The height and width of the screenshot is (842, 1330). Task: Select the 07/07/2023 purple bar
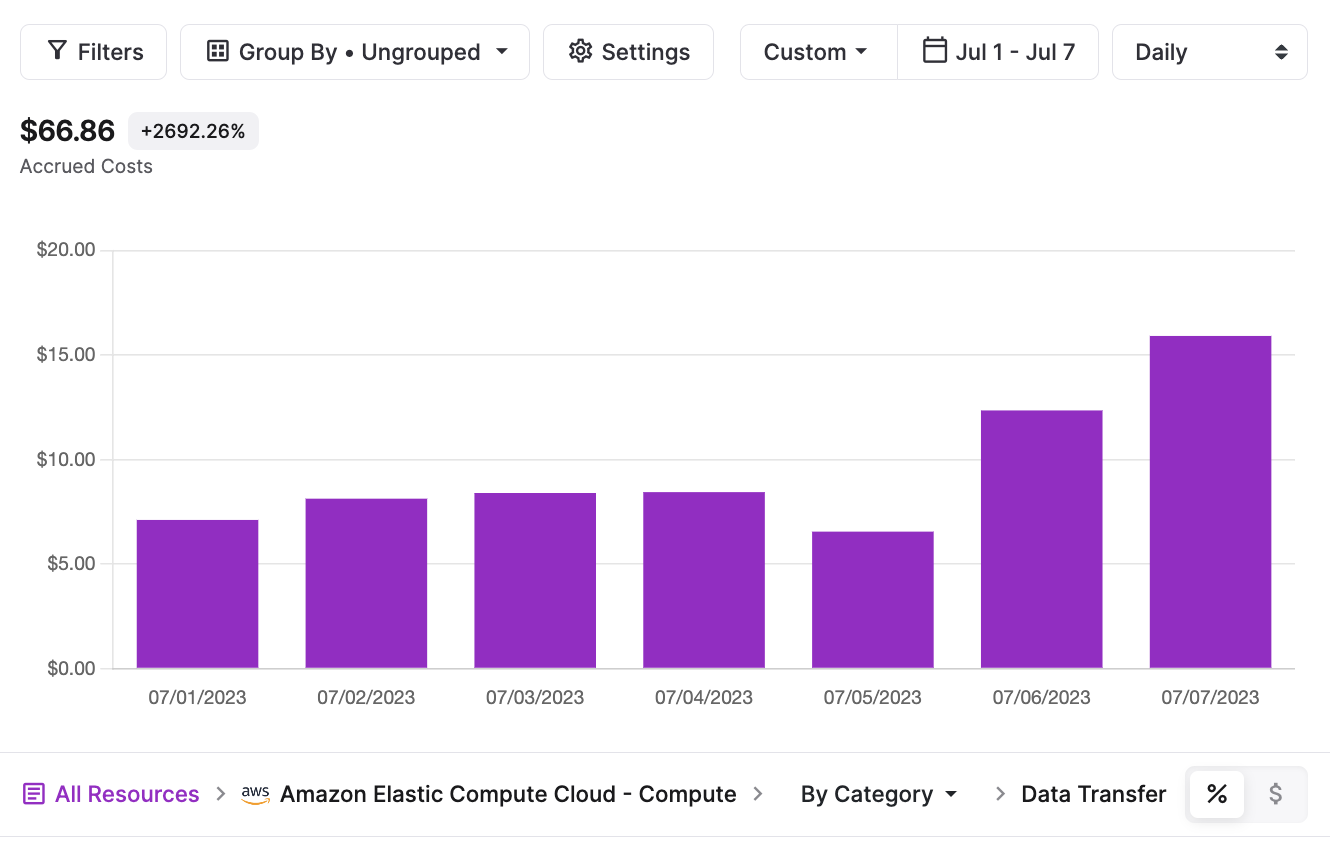pyautogui.click(x=1210, y=502)
